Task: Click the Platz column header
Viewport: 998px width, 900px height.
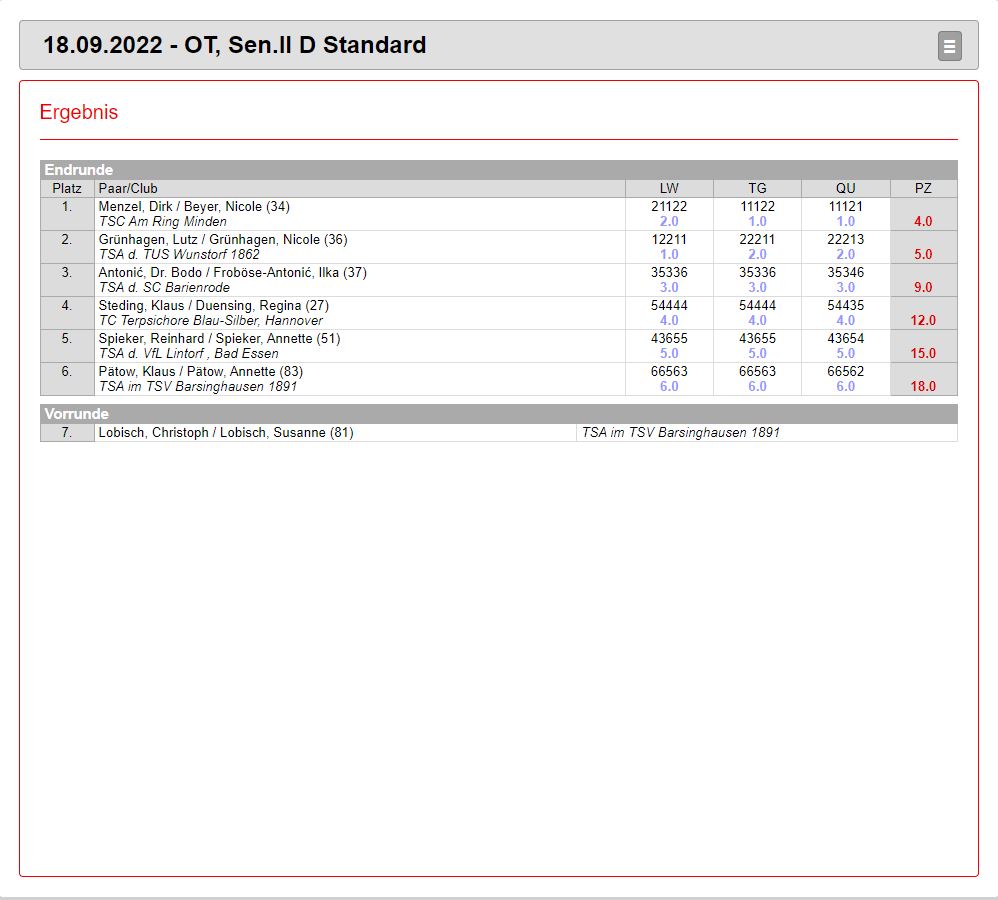Action: [x=67, y=188]
